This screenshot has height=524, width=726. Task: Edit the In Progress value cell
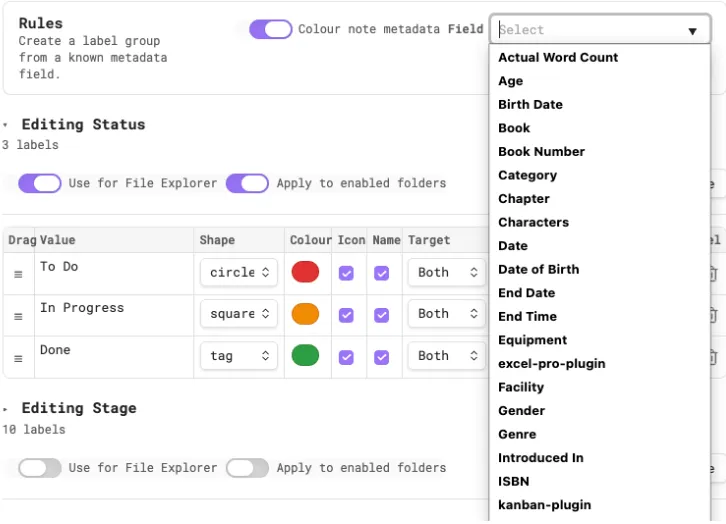(114, 315)
